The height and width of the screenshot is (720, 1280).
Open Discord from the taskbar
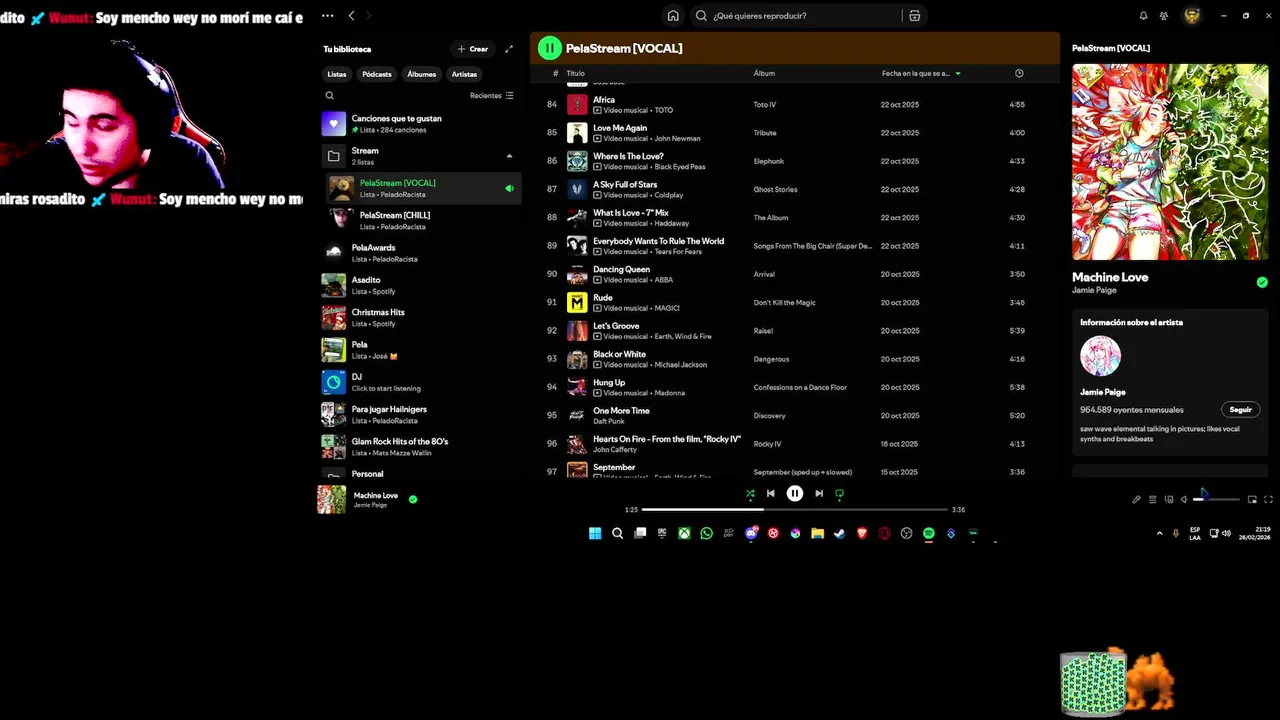(x=751, y=534)
